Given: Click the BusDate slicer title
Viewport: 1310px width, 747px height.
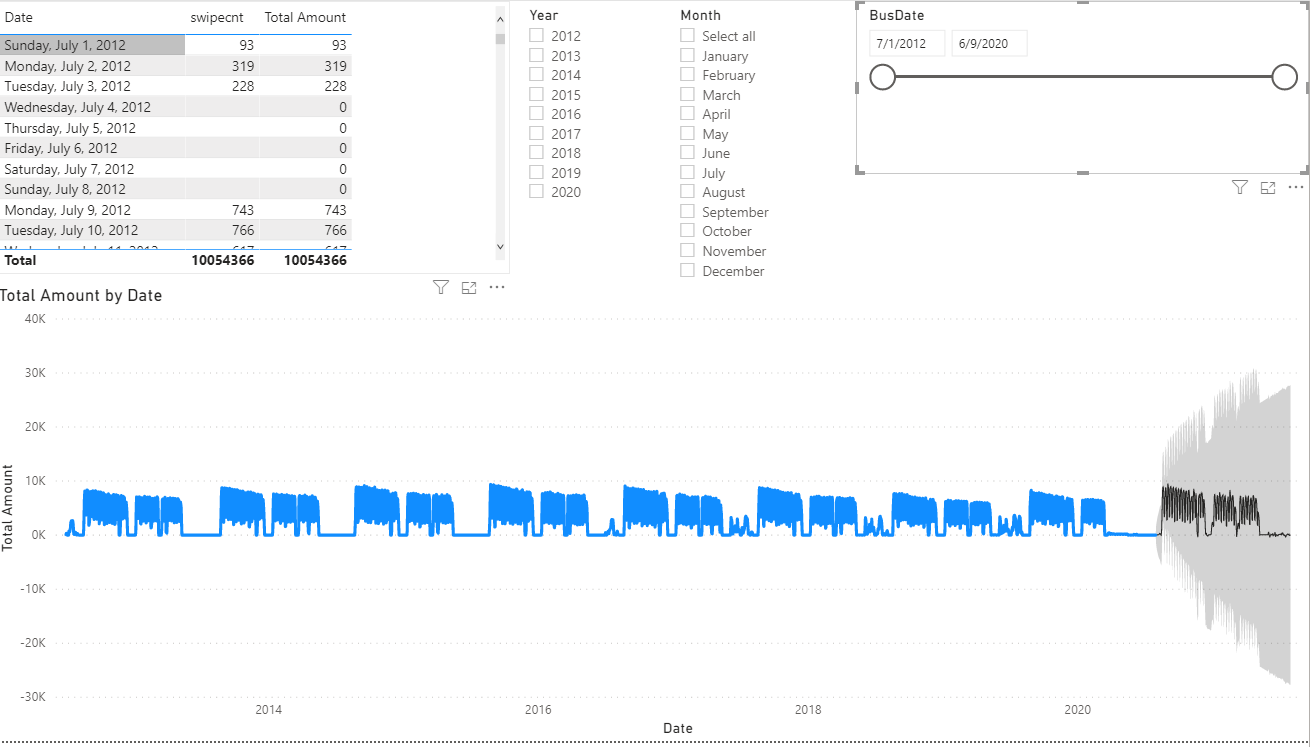Looking at the screenshot, I should click(x=897, y=15).
